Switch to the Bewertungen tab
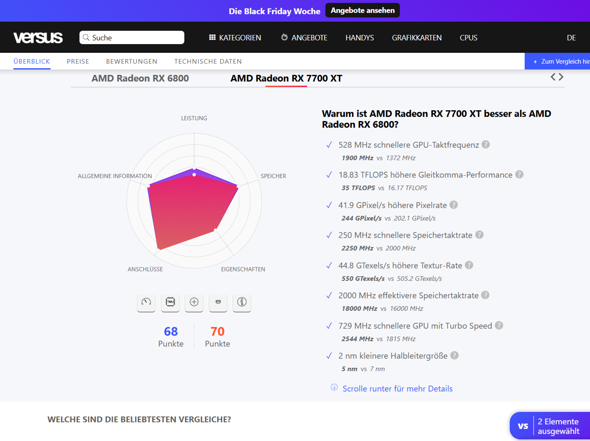 [131, 61]
